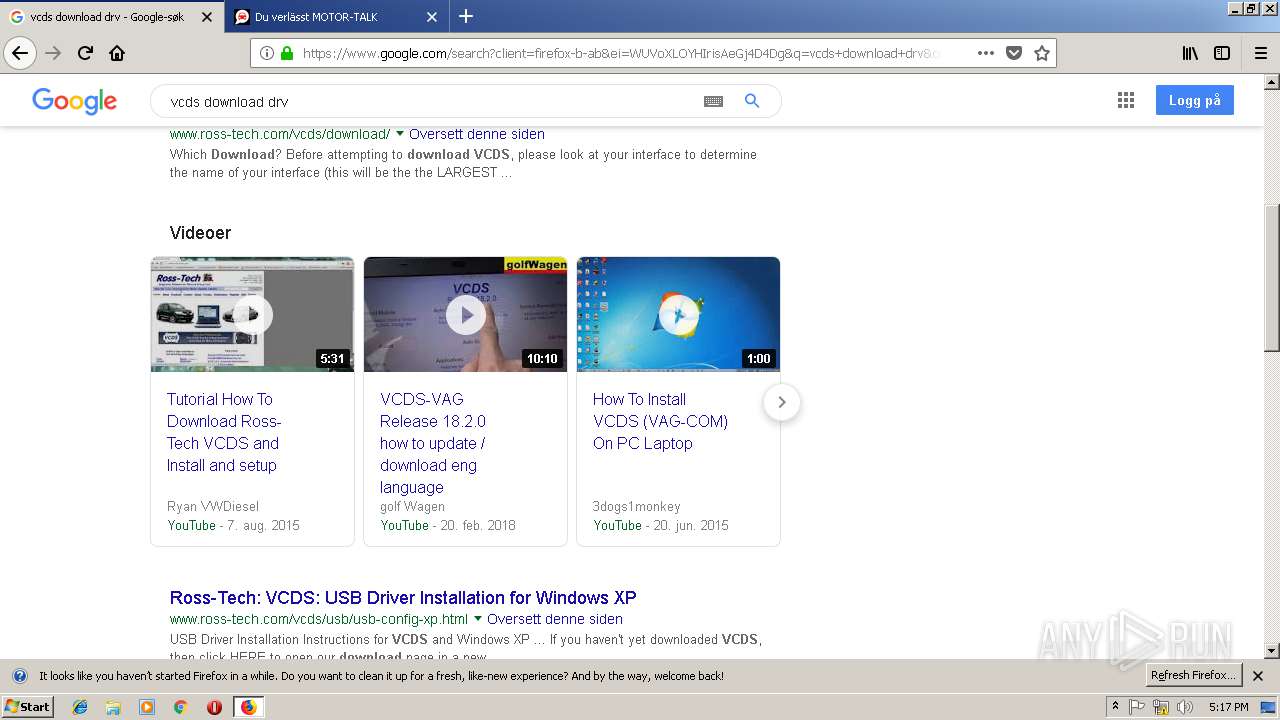Open the Google apps grid
Viewport: 1280px width, 720px height.
(1126, 100)
